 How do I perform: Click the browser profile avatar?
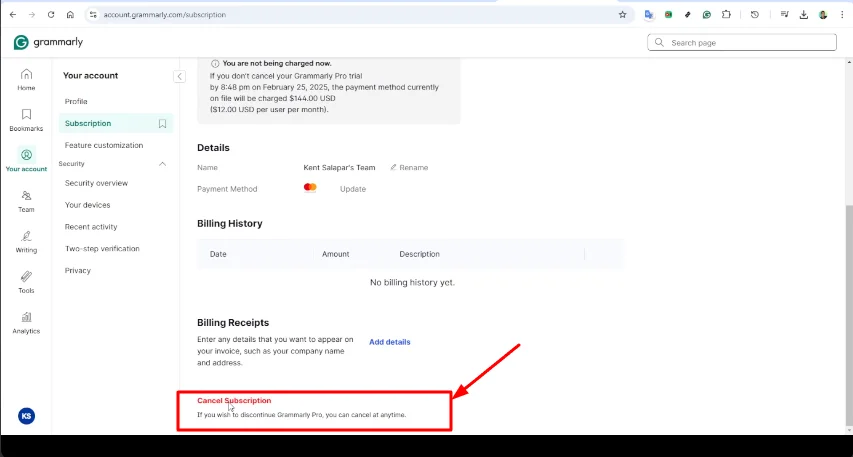click(x=823, y=15)
